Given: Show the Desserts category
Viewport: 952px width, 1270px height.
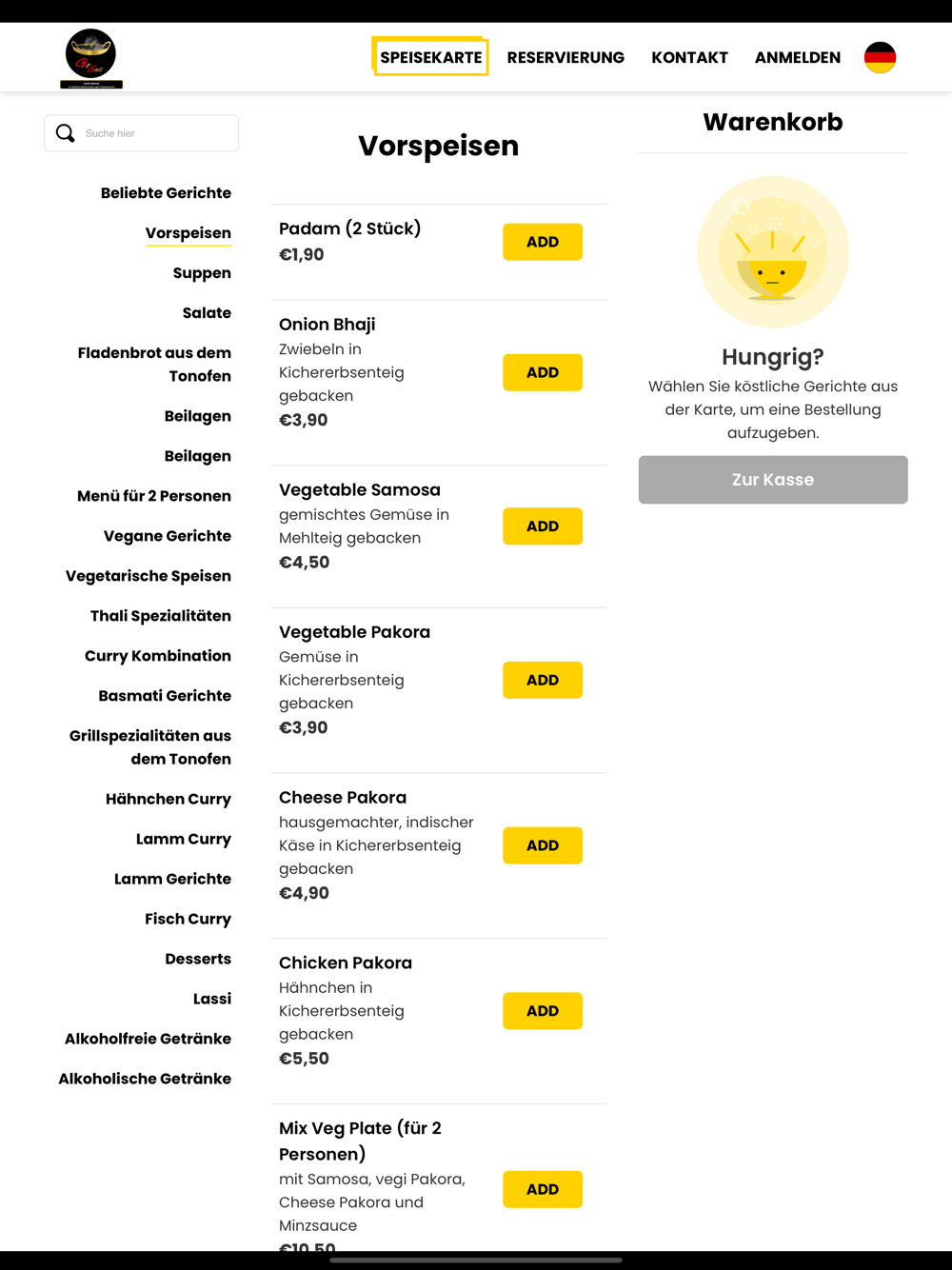Looking at the screenshot, I should click(x=198, y=959).
